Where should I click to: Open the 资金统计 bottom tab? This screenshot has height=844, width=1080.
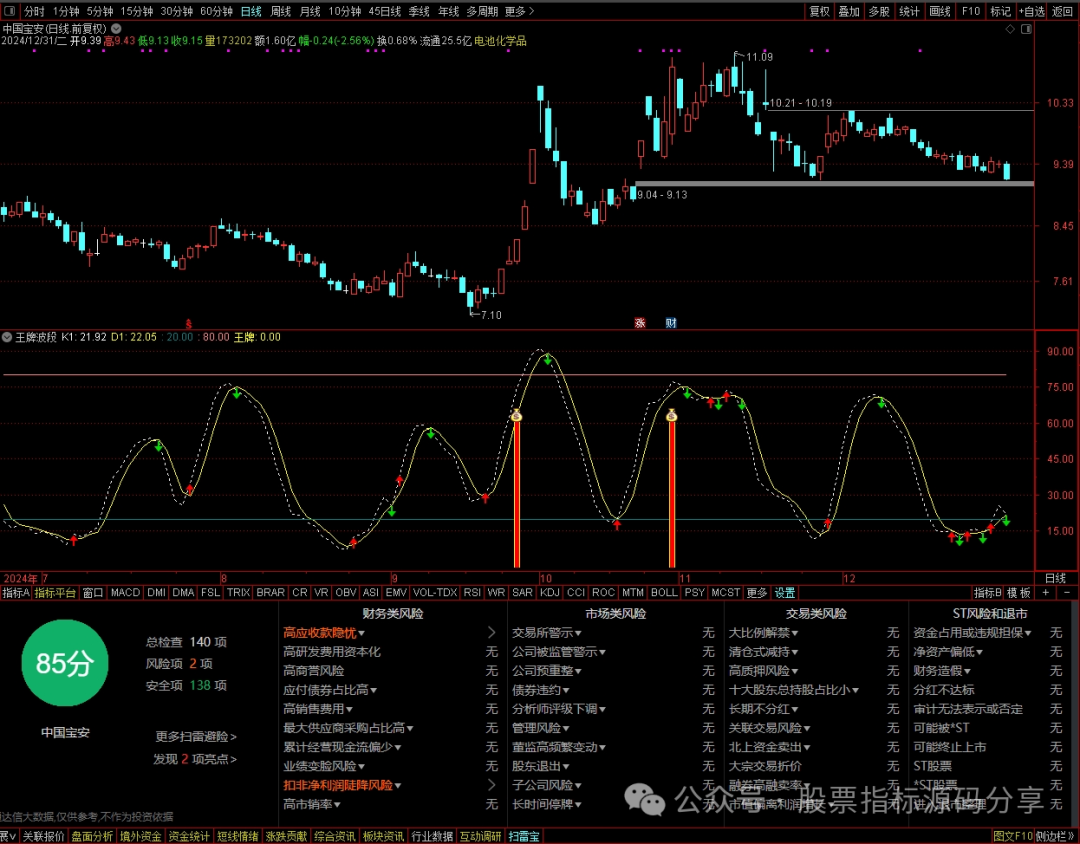click(x=189, y=836)
